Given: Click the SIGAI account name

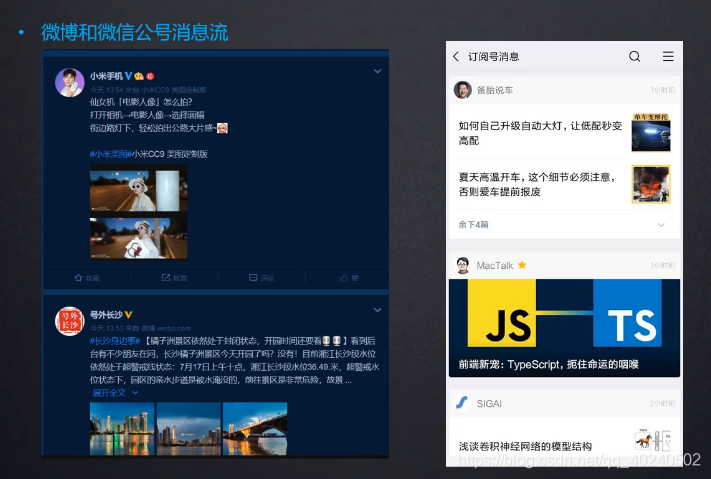Looking at the screenshot, I should tap(489, 403).
